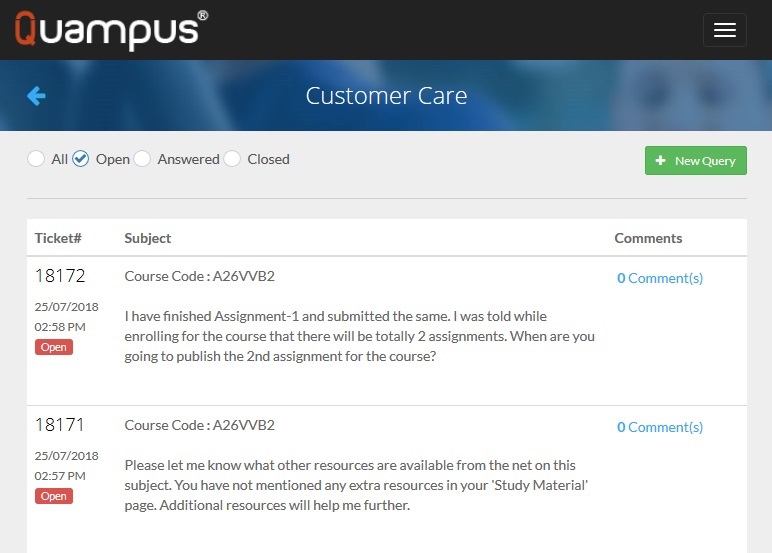Screen dimensions: 772x553
Task: Choose the Answered radio option
Action: tap(142, 159)
